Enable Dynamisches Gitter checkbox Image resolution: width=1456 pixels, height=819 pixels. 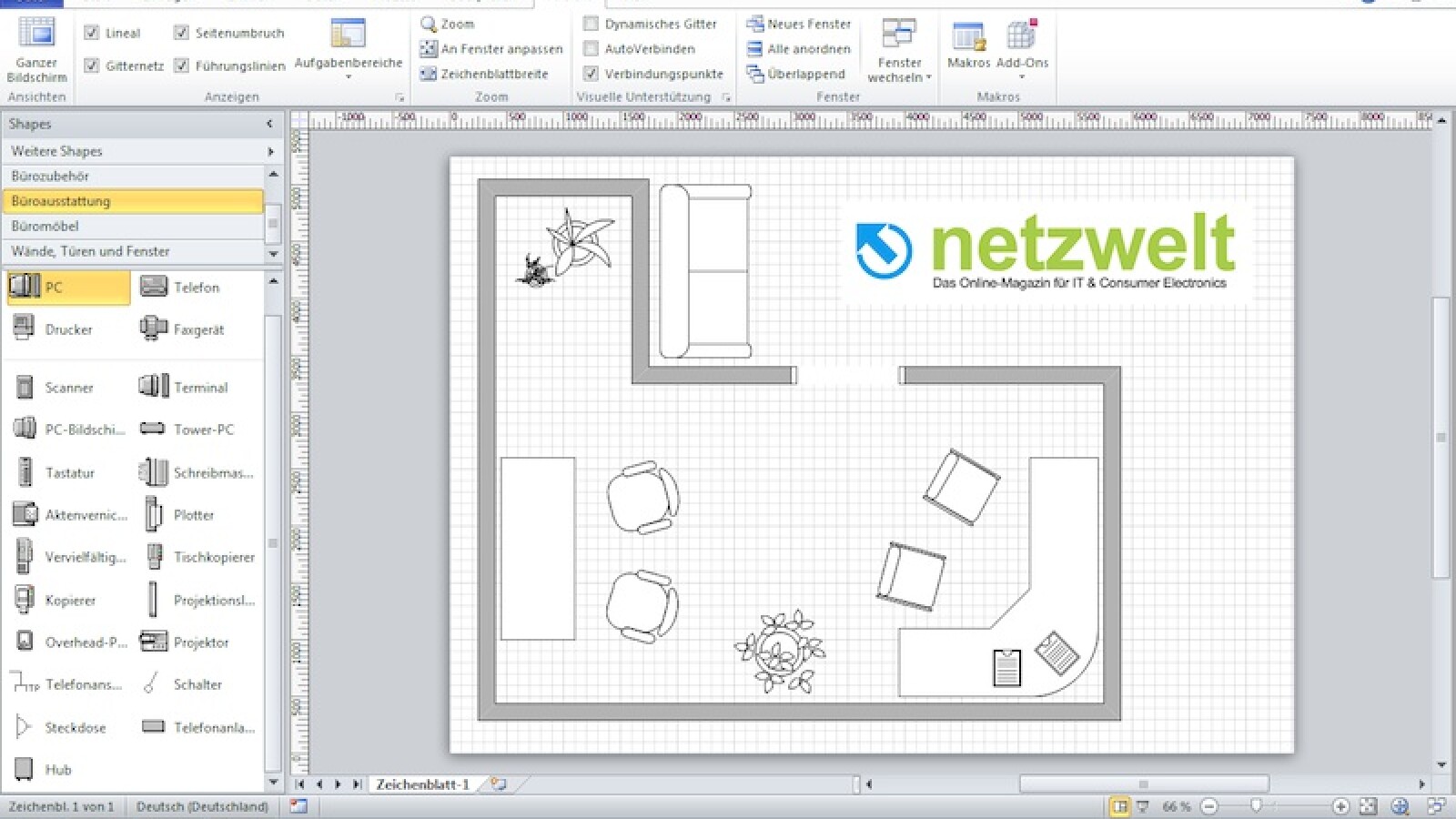pyautogui.click(x=591, y=24)
